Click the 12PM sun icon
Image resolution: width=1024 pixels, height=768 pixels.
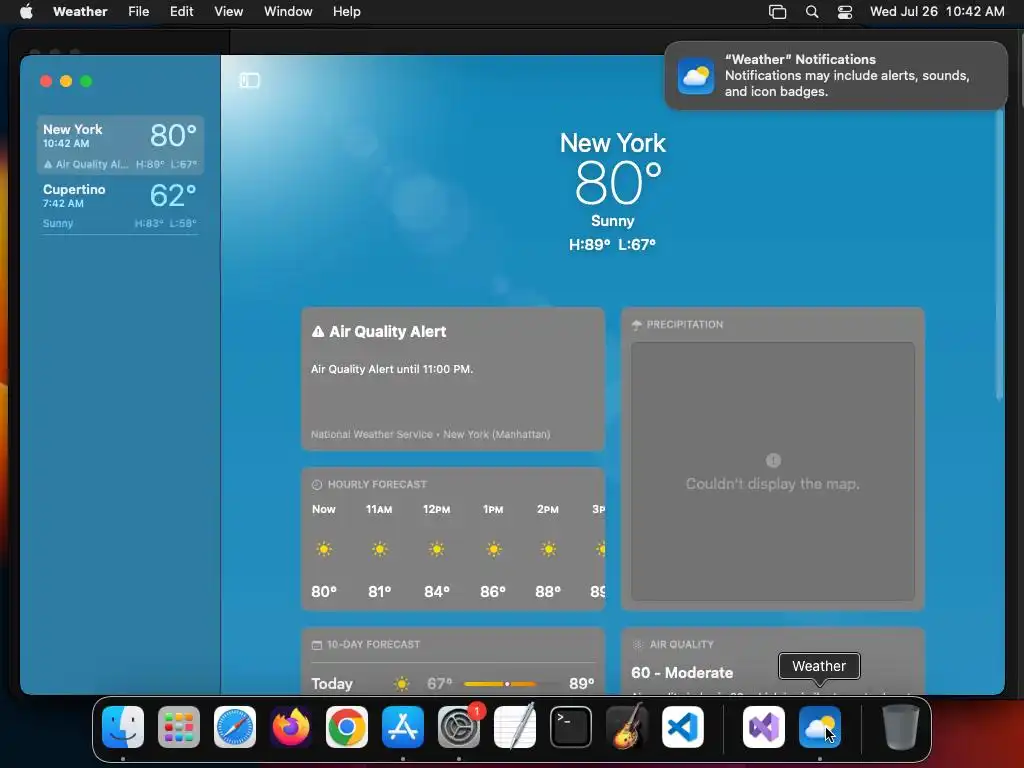pos(437,549)
